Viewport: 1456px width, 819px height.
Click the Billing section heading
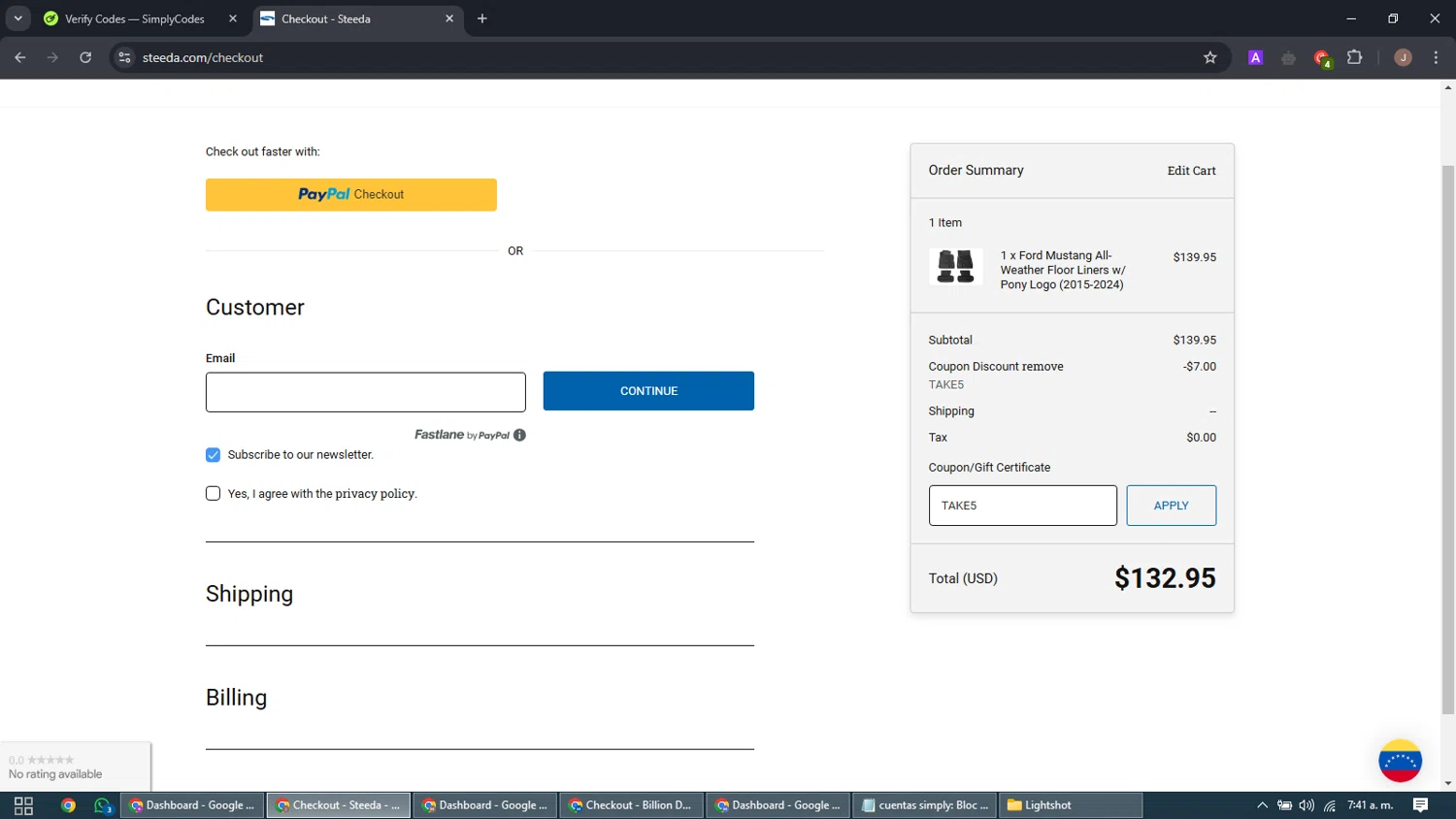[236, 698]
